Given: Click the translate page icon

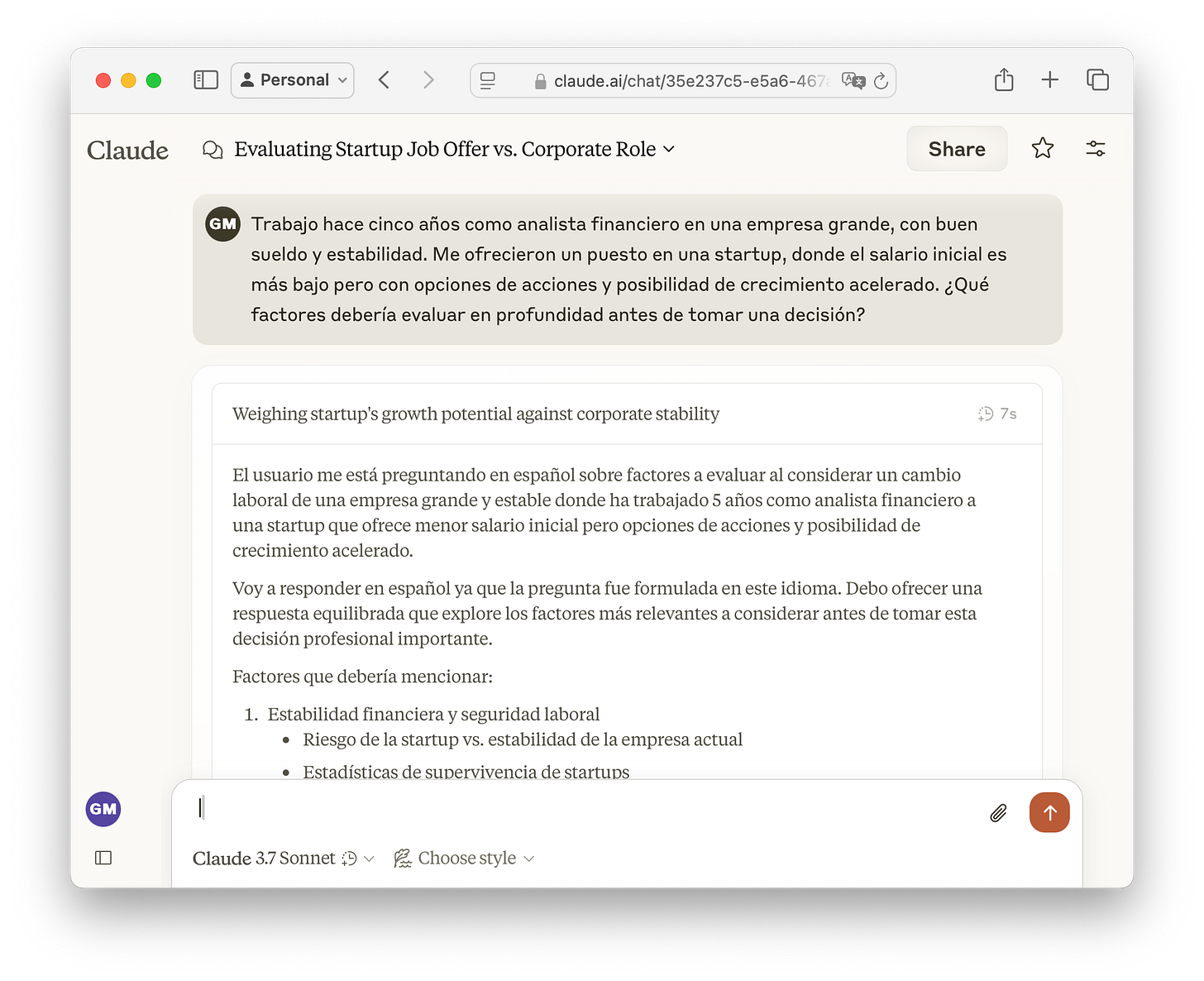Looking at the screenshot, I should point(853,80).
